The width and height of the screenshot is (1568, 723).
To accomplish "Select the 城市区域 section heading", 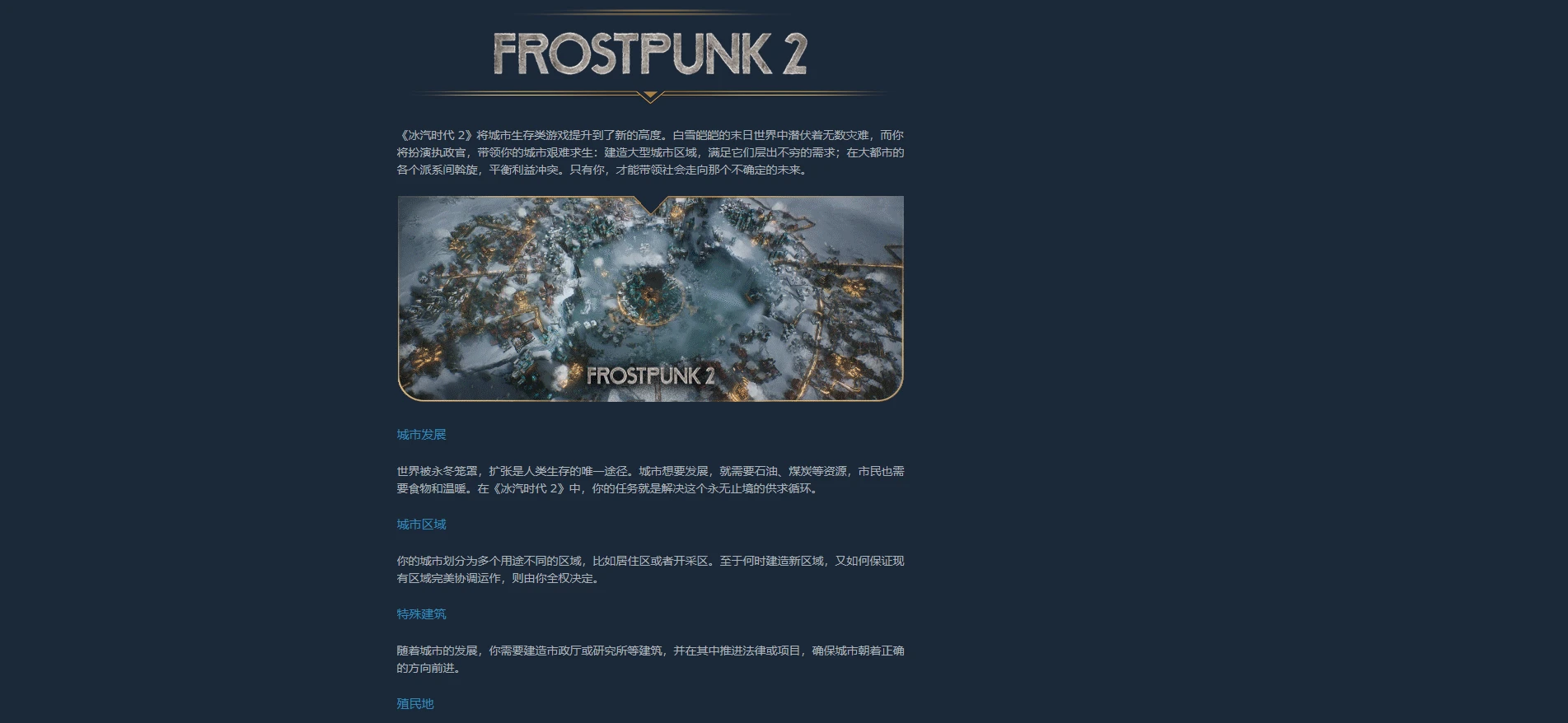I will (421, 525).
